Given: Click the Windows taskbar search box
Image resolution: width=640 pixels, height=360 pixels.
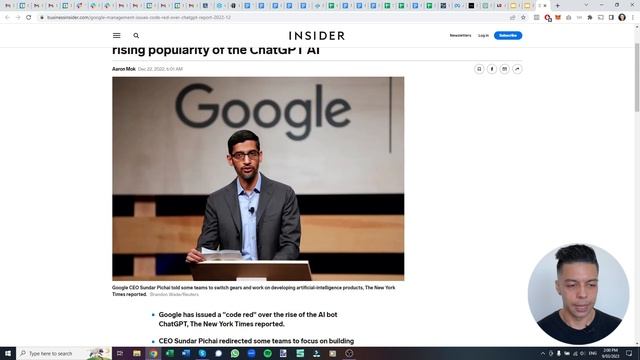Looking at the screenshot, I should pos(64,353).
